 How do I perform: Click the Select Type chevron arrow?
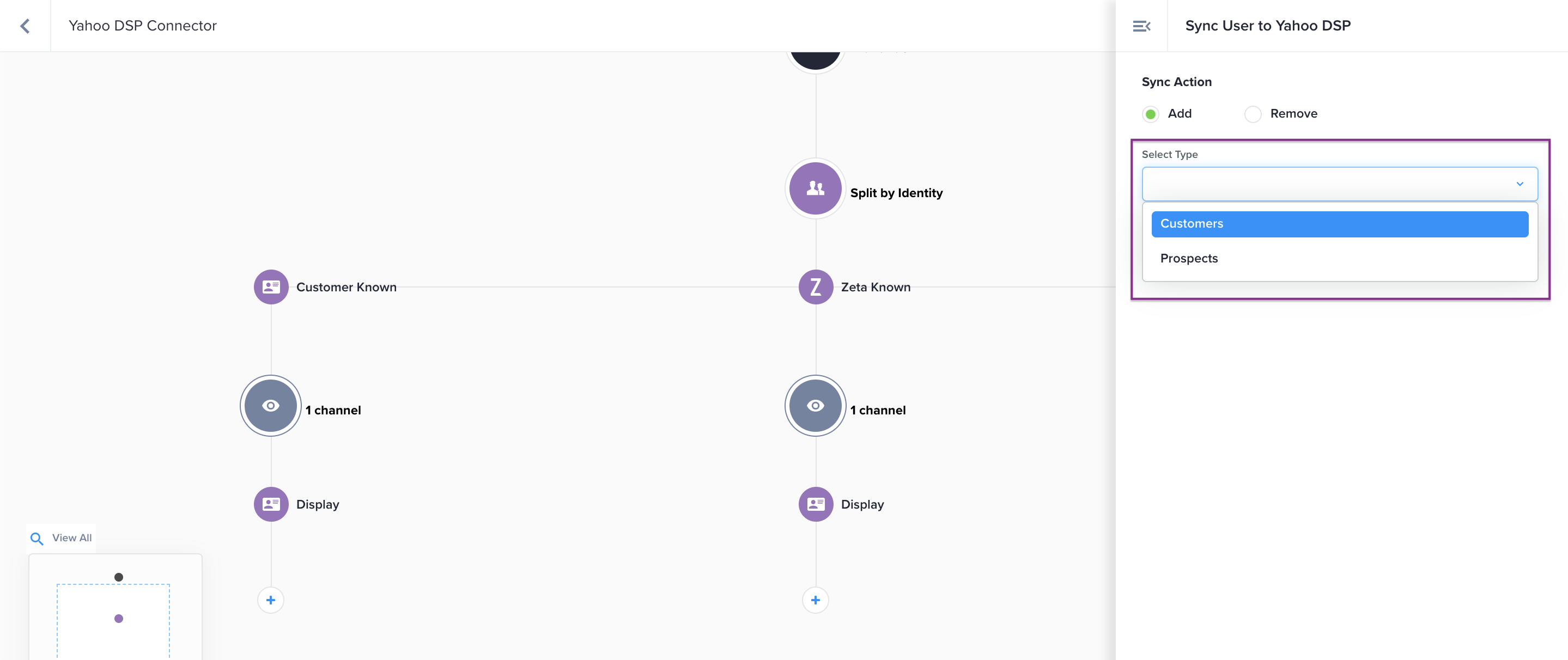click(x=1520, y=184)
